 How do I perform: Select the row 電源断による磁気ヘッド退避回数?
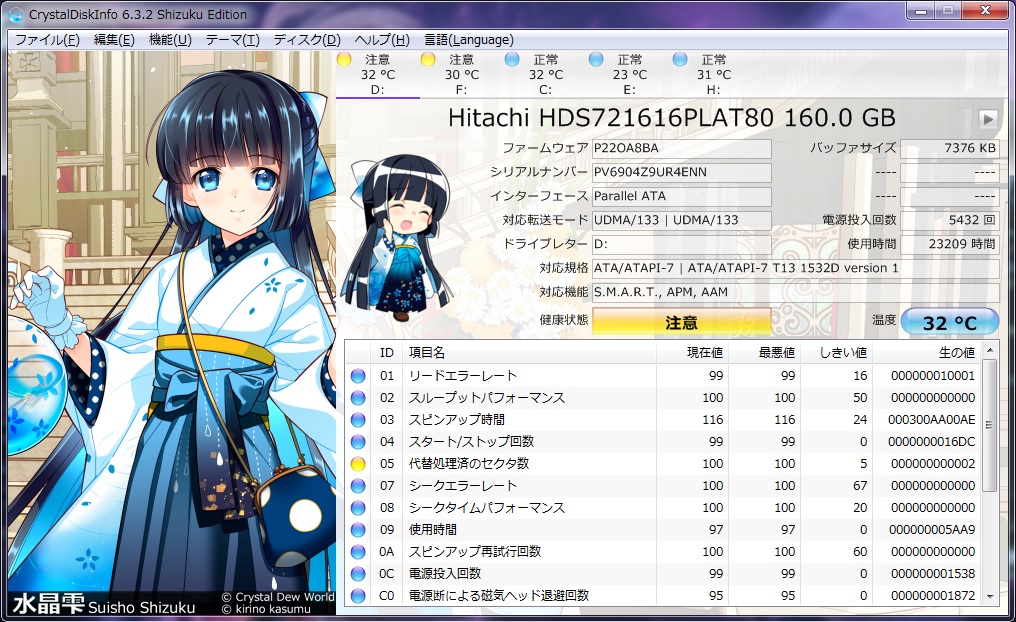point(664,596)
